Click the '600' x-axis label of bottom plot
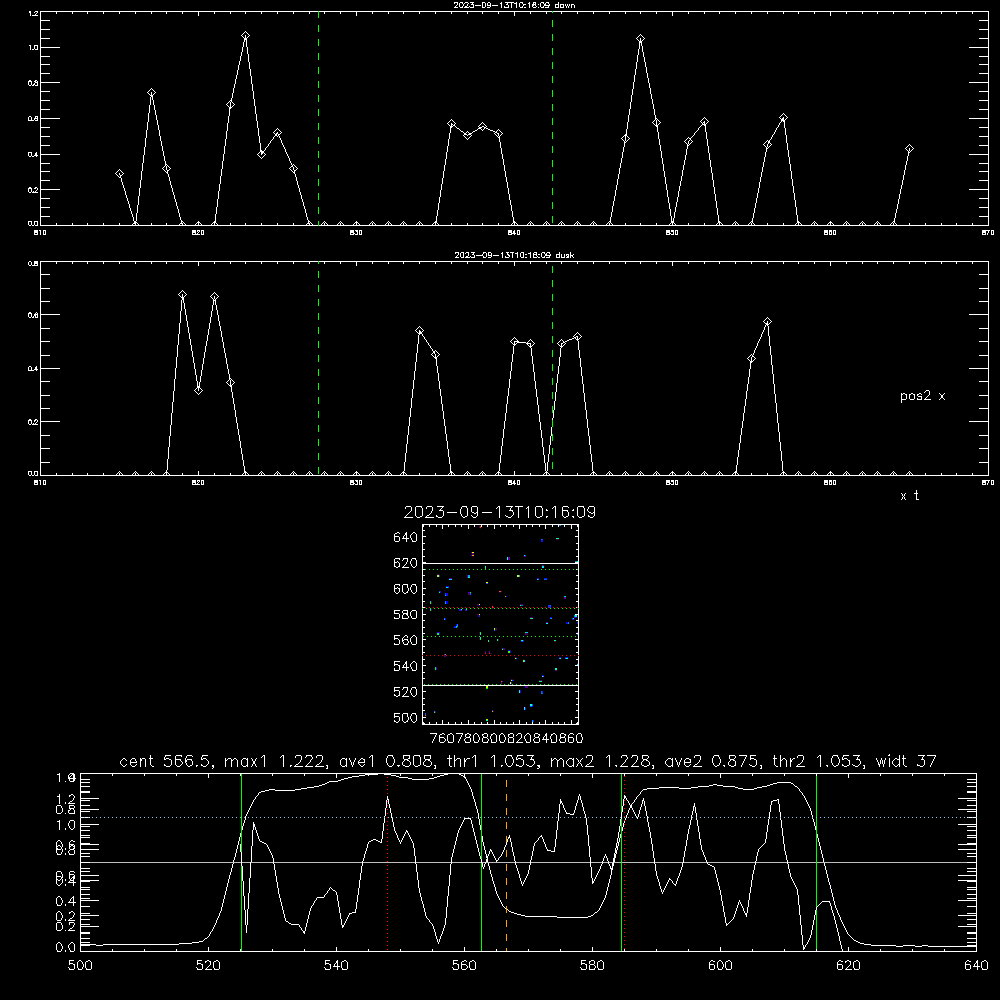Image resolution: width=1000 pixels, height=1000 pixels. (720, 966)
